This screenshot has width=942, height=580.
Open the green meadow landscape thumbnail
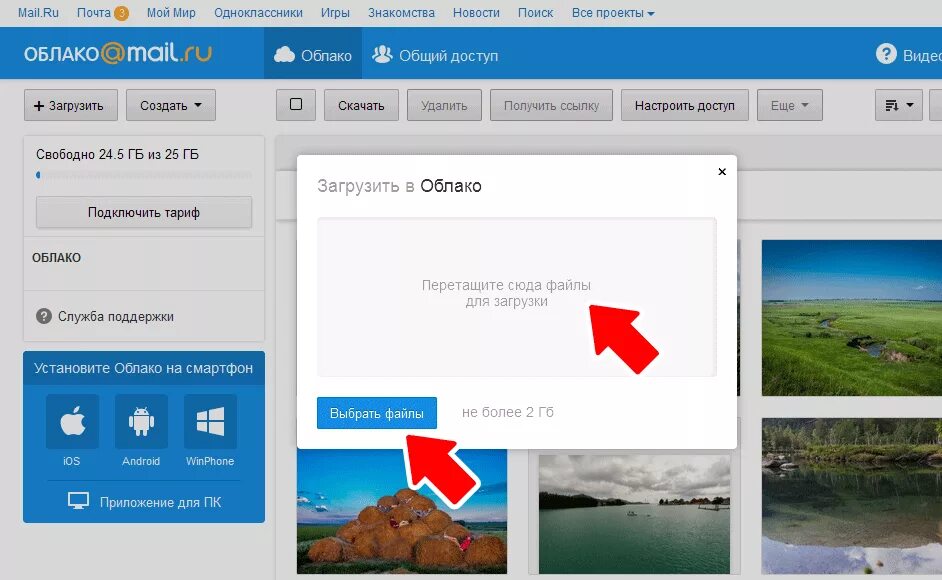(851, 317)
